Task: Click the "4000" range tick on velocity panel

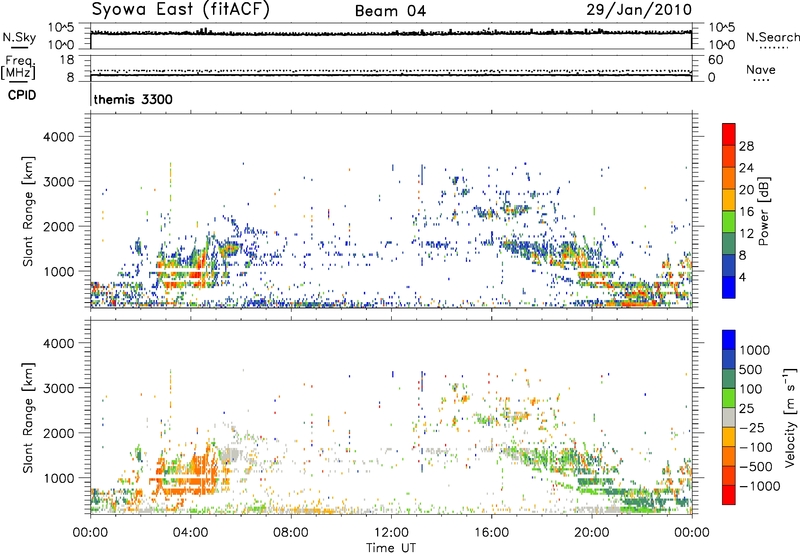Action: point(59,343)
